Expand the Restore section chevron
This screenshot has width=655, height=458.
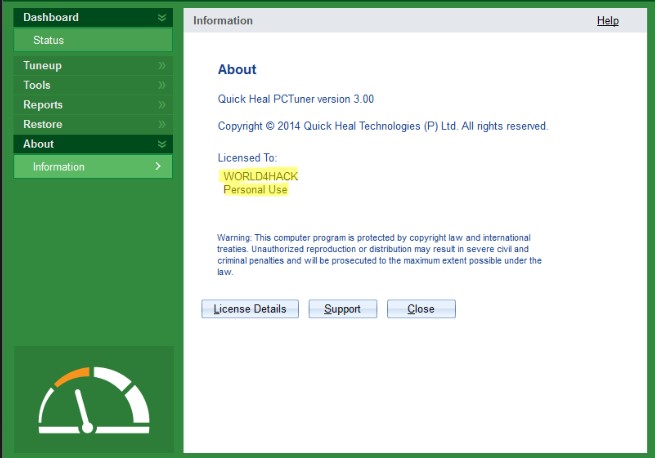(x=162, y=124)
